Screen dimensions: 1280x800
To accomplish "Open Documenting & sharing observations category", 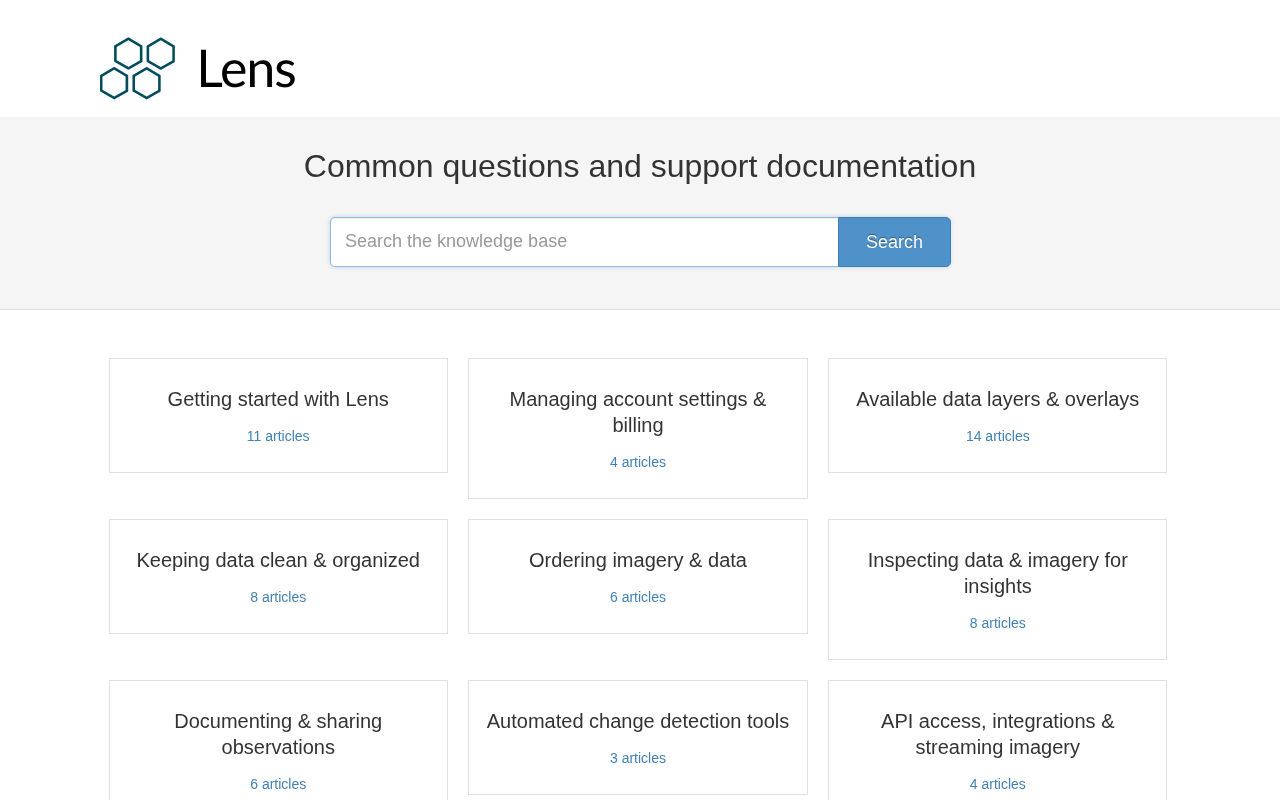I will (x=278, y=734).
